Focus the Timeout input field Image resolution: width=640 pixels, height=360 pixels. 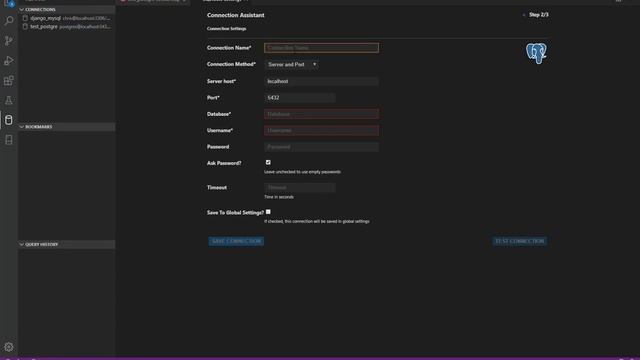(300, 187)
